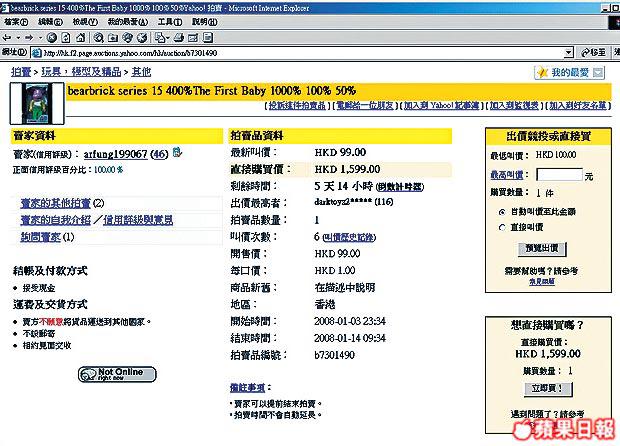Click the 每口價 value HKD 1.00
The width and height of the screenshot is (620, 446).
(x=335, y=270)
